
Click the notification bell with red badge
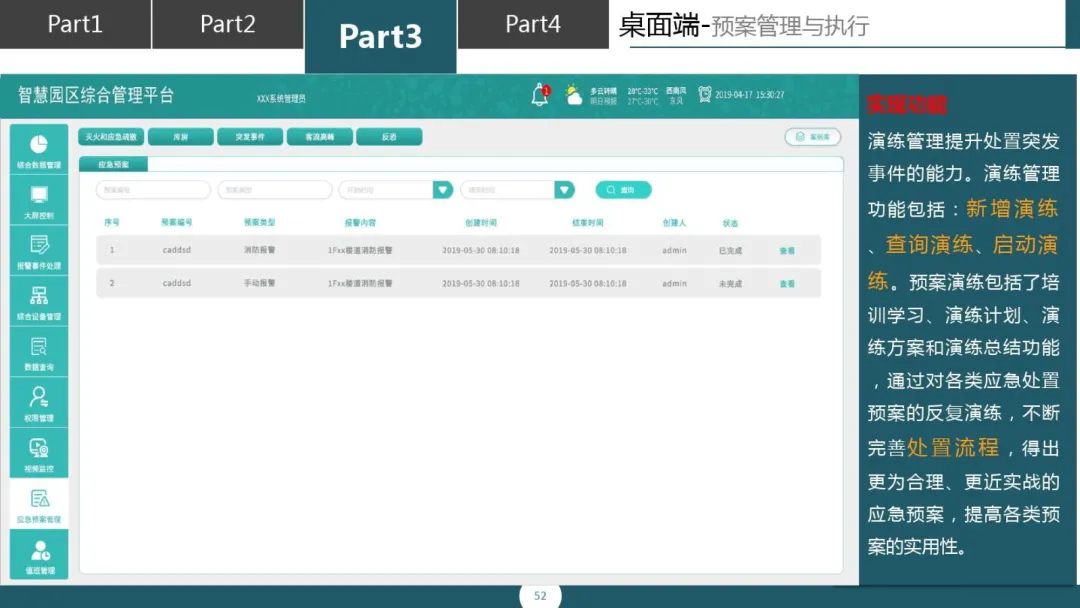pyautogui.click(x=541, y=95)
